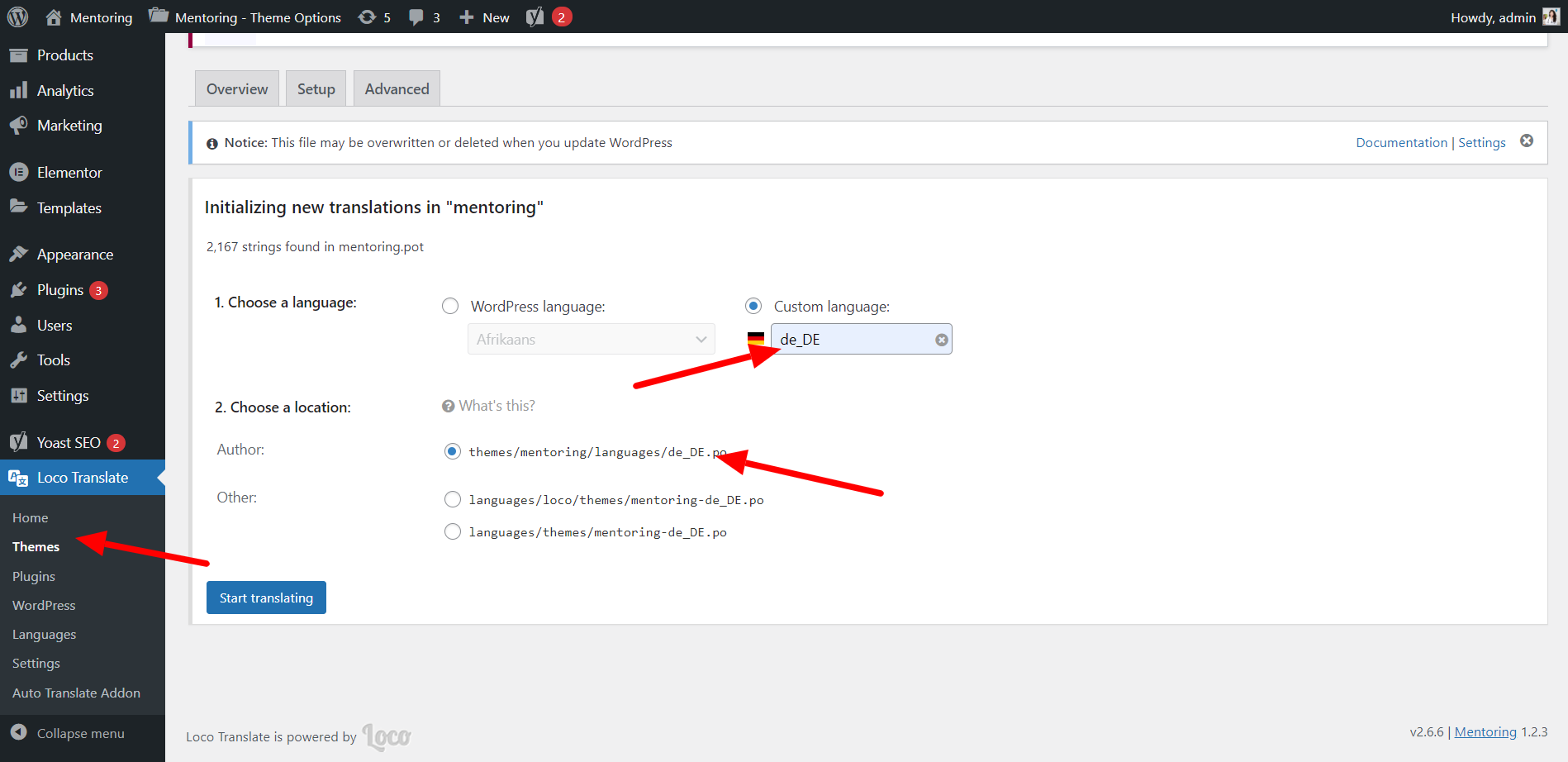The image size is (1568, 762).
Task: Open the What's this help icon
Action: coord(449,406)
